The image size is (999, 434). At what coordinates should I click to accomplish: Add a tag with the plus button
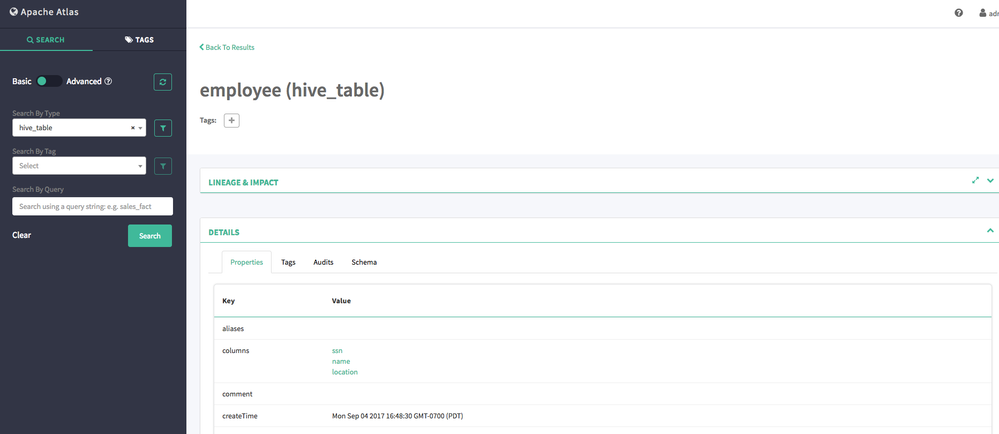(231, 120)
